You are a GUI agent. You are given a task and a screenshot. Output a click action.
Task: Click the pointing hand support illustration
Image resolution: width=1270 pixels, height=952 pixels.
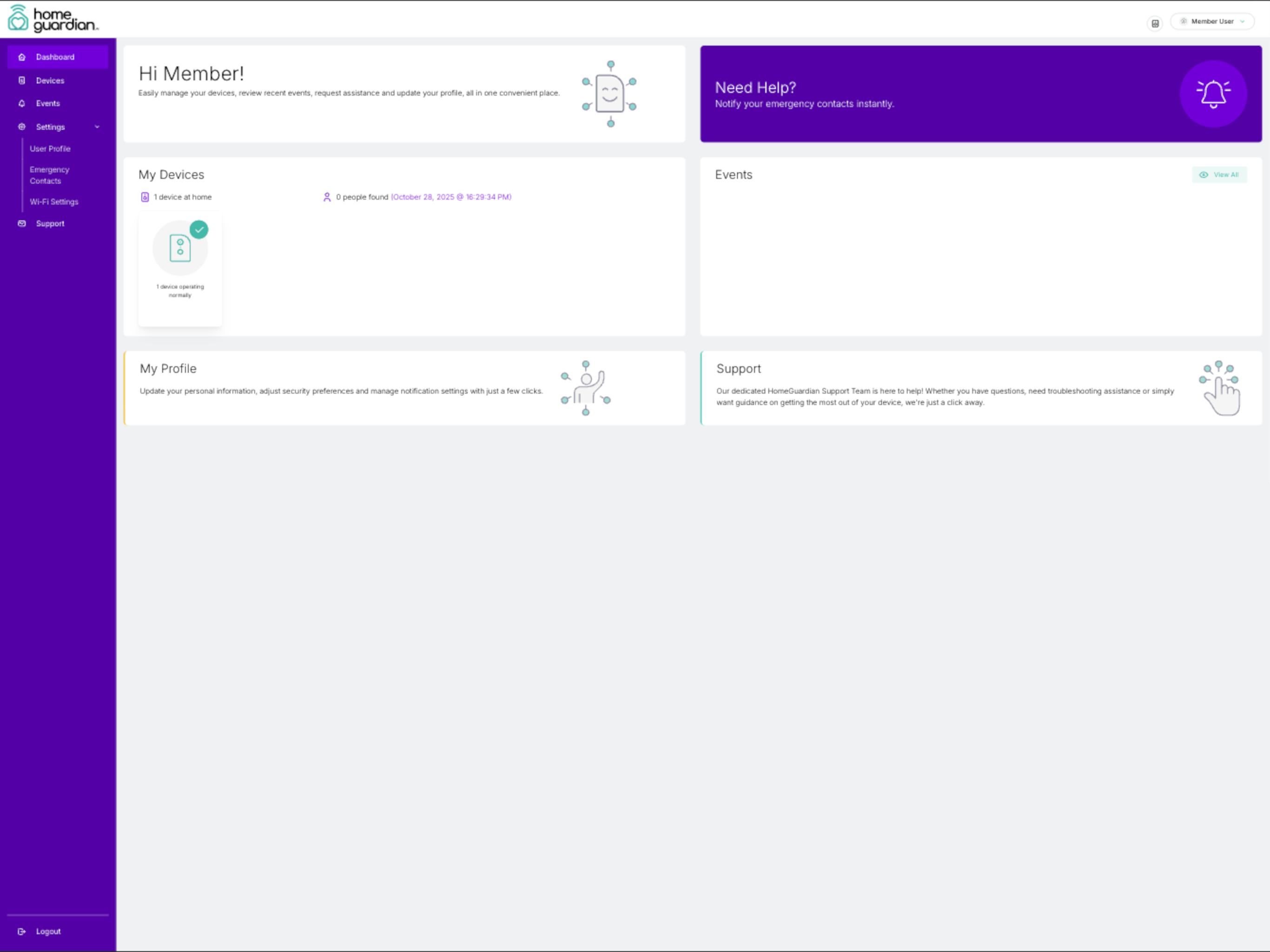point(1219,388)
